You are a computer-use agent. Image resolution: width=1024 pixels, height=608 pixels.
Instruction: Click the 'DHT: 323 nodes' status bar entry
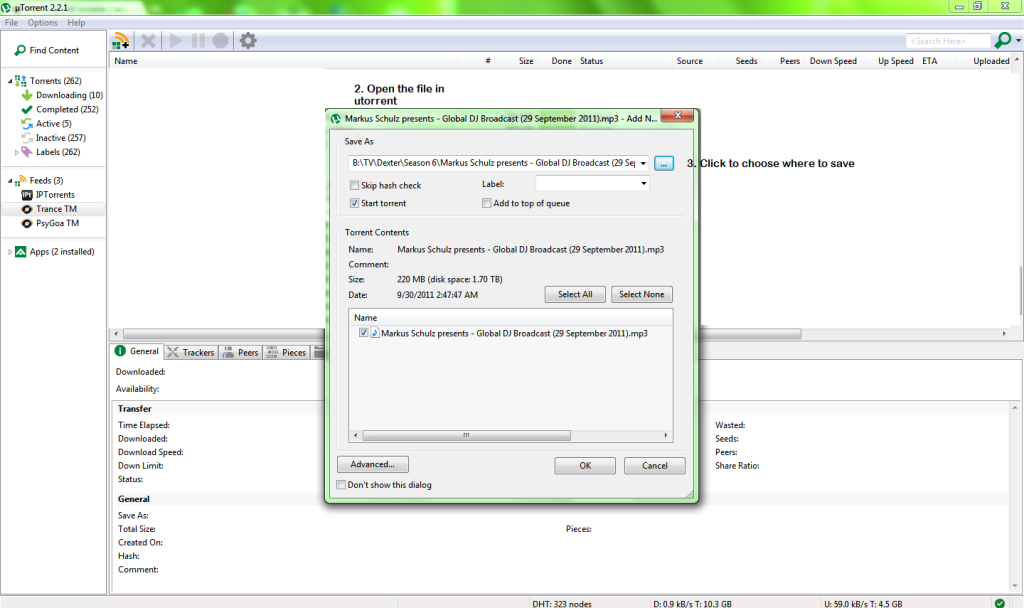[x=562, y=604]
